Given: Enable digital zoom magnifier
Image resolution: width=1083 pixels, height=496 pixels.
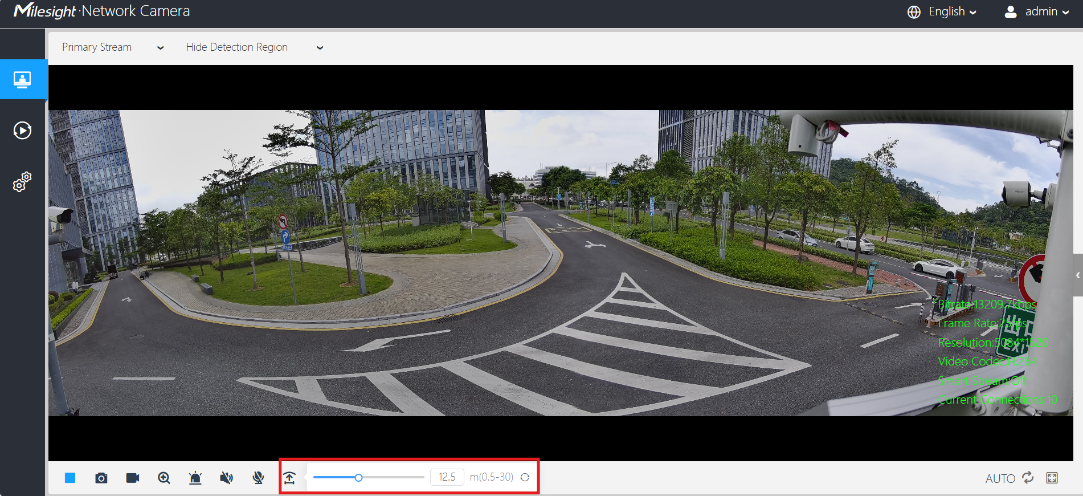Looking at the screenshot, I should coord(164,478).
